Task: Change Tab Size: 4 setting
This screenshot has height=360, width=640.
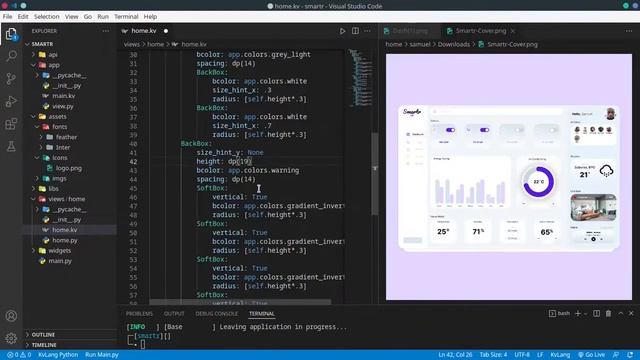Action: click(493, 355)
